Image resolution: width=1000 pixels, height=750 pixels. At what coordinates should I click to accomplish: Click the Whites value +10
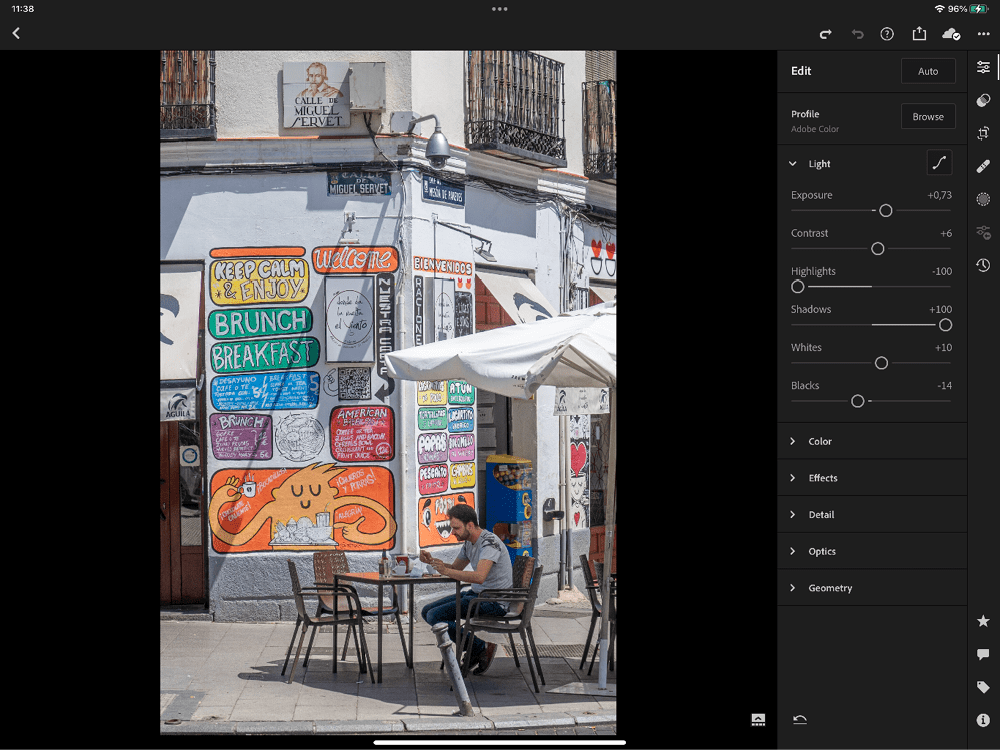pyautogui.click(x=943, y=348)
